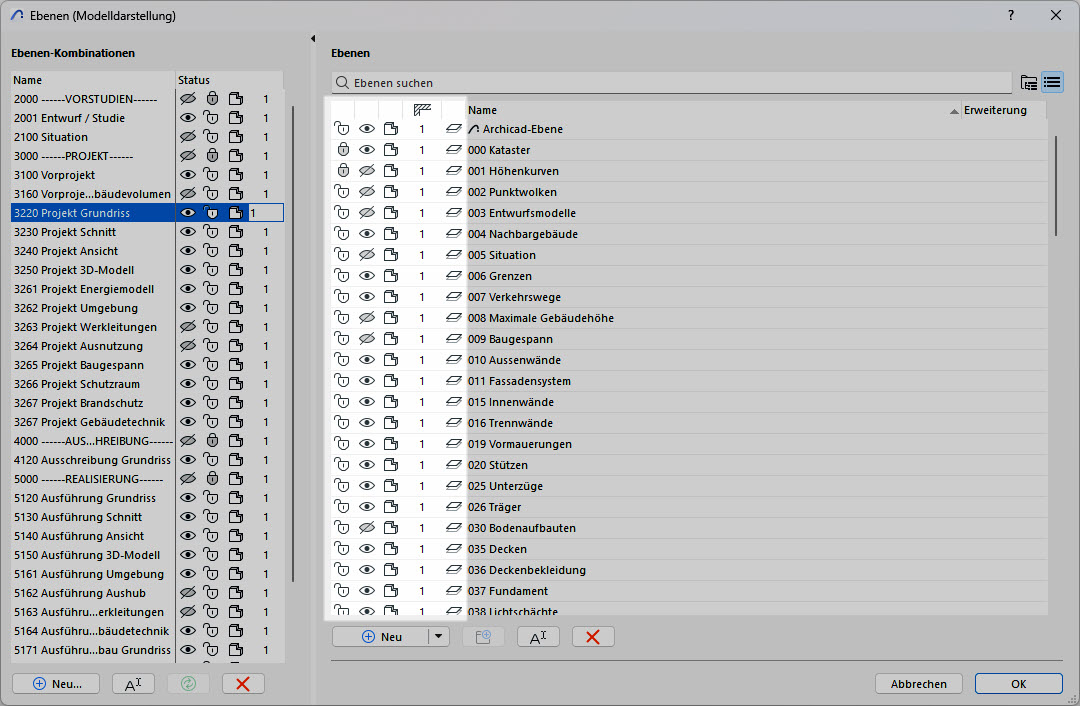Hide the 004 Nachbargebäude layer
Image resolution: width=1080 pixels, height=706 pixels.
click(x=367, y=233)
